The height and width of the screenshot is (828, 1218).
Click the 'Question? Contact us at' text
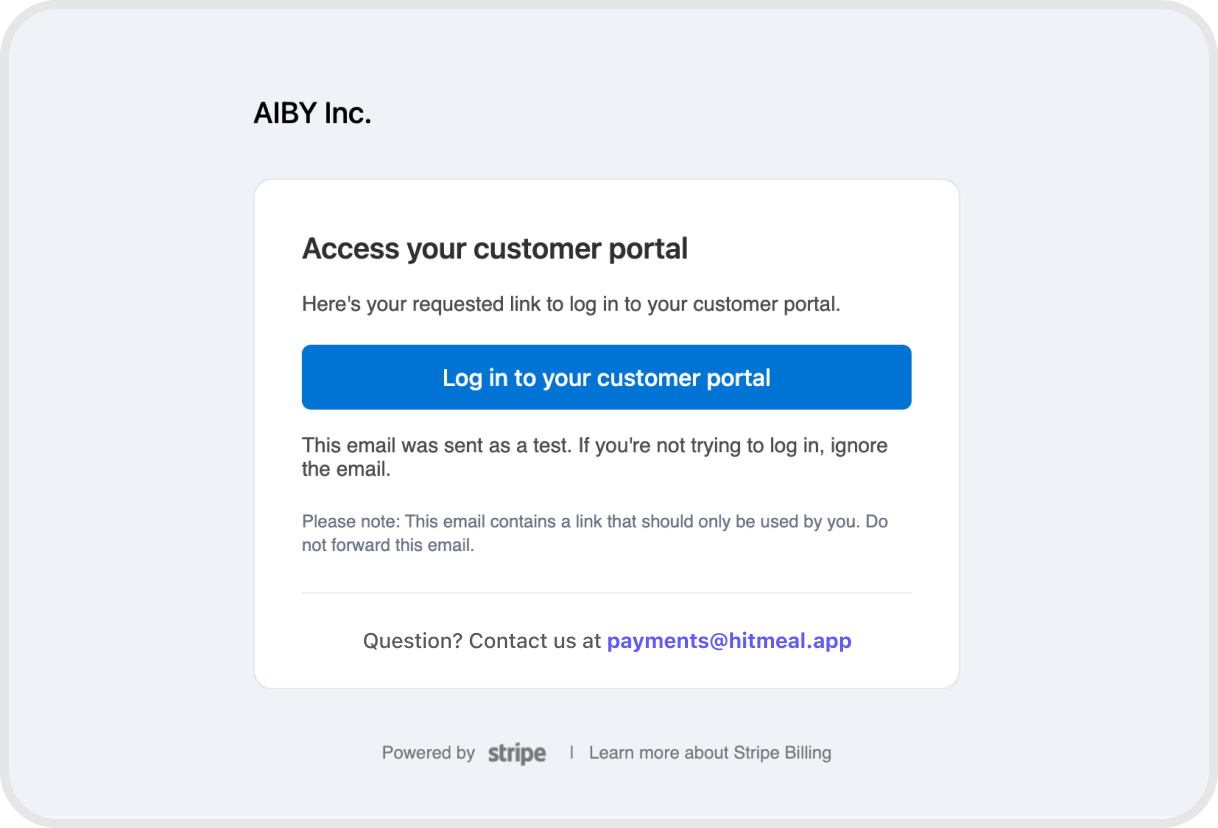(x=482, y=641)
